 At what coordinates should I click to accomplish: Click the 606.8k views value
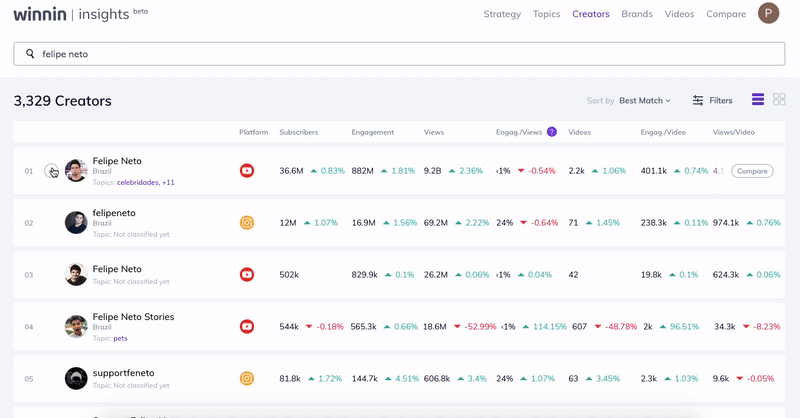tap(437, 379)
